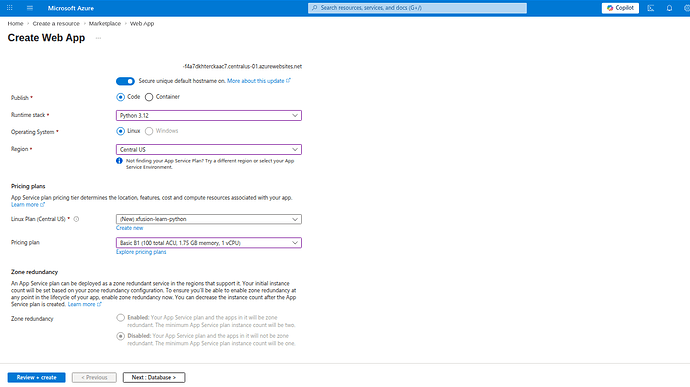Click Create new plan link

(x=129, y=228)
